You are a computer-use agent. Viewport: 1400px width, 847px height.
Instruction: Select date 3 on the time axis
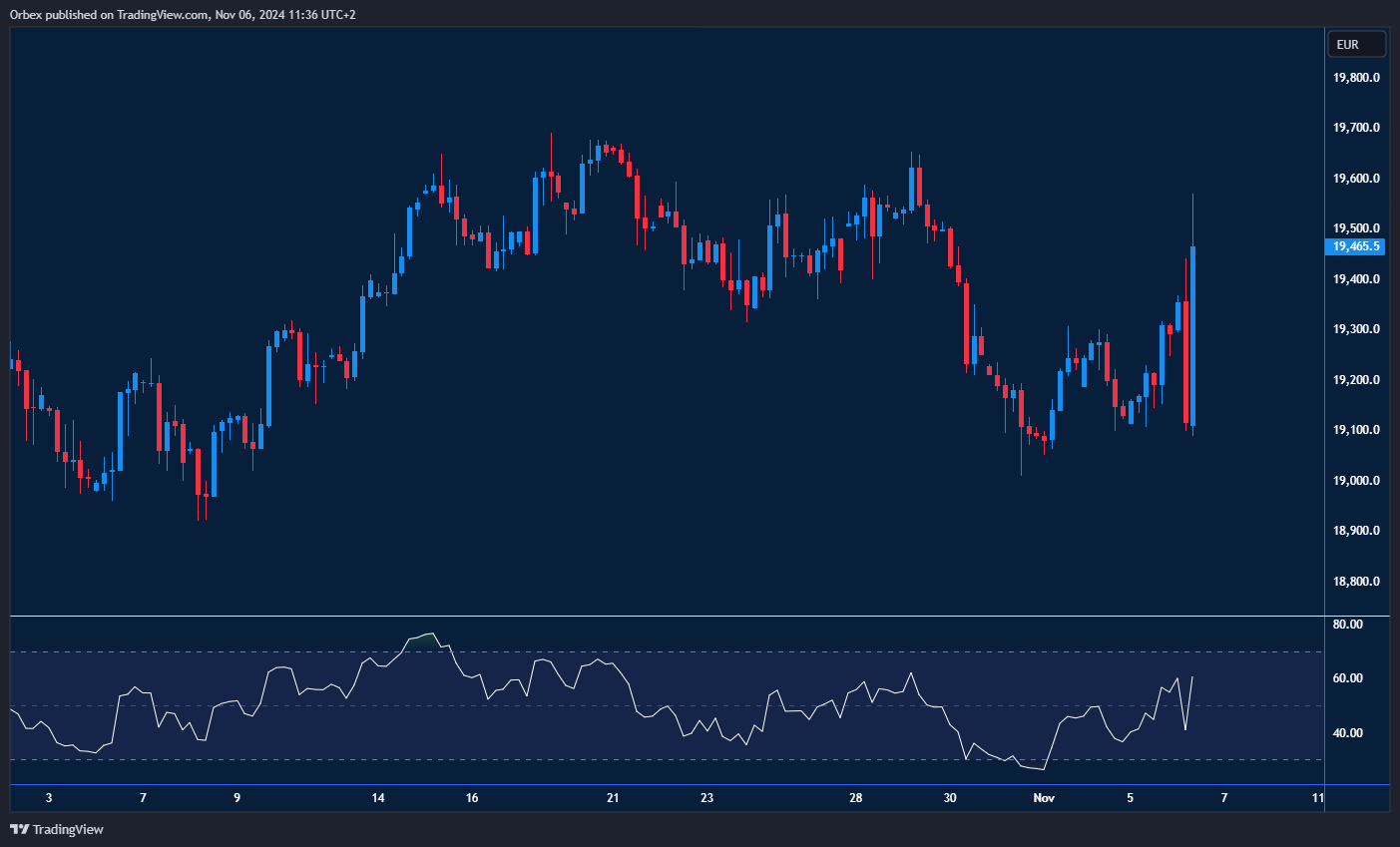coord(49,798)
